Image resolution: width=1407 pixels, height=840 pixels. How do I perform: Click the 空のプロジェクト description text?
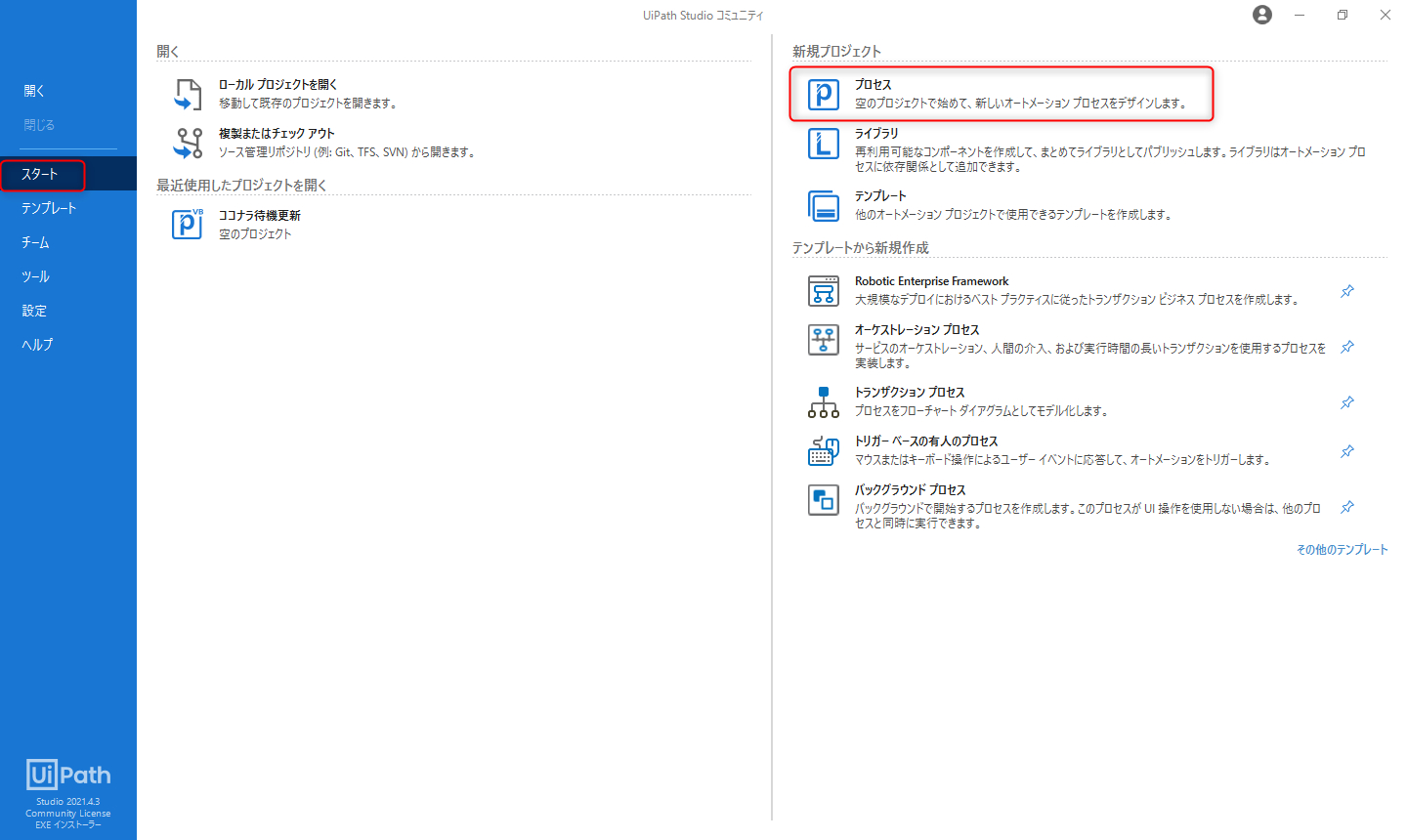(x=255, y=234)
